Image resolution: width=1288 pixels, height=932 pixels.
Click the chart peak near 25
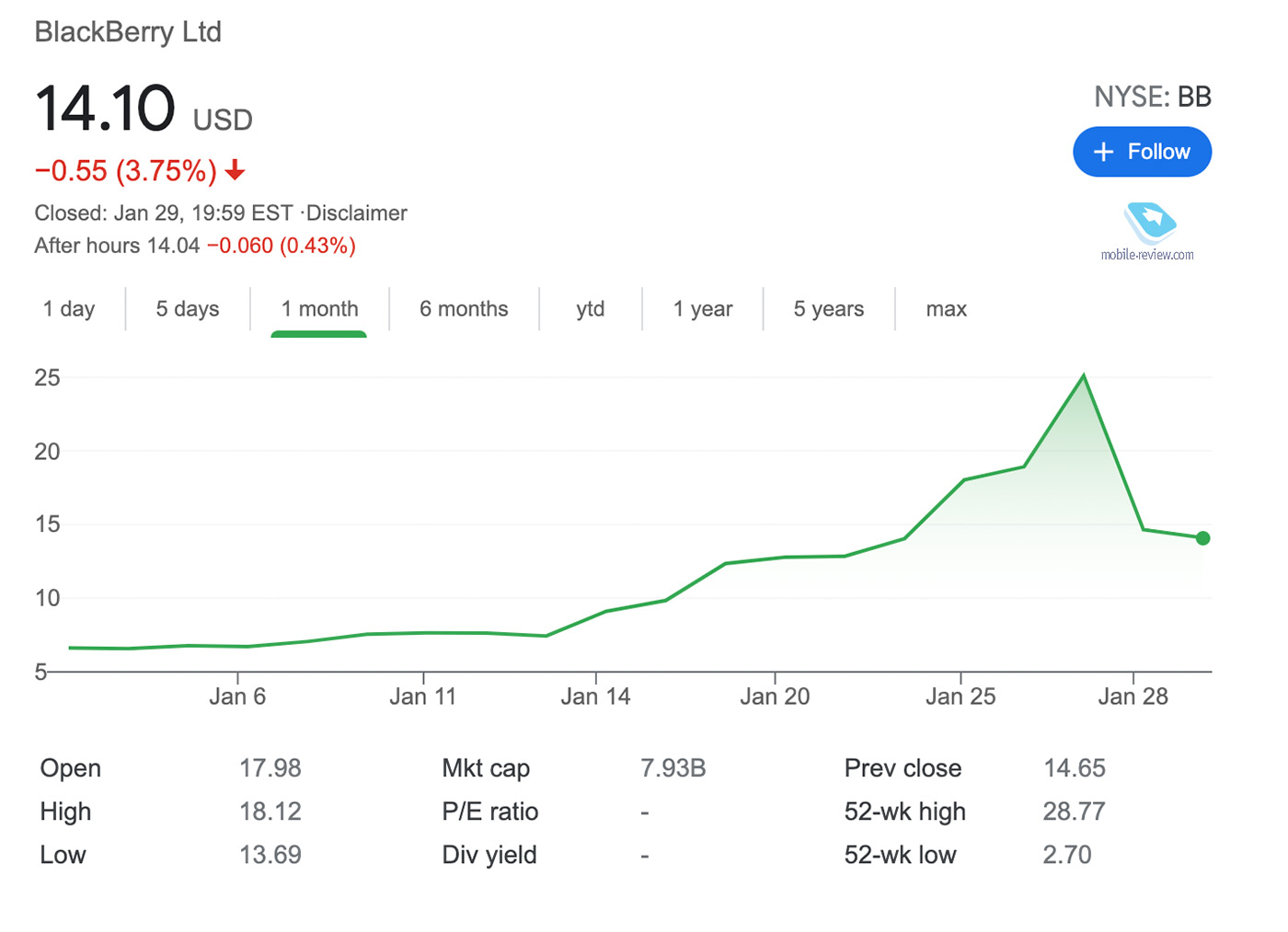pos(1084,375)
